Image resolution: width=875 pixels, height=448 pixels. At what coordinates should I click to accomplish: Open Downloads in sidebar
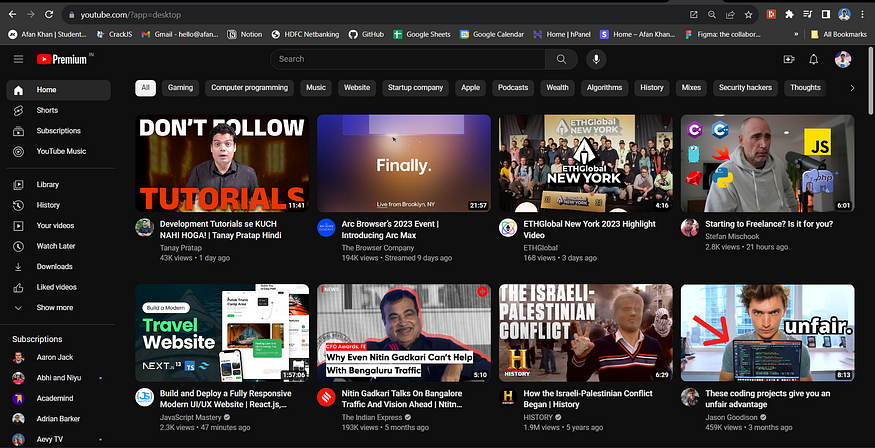tap(59, 267)
